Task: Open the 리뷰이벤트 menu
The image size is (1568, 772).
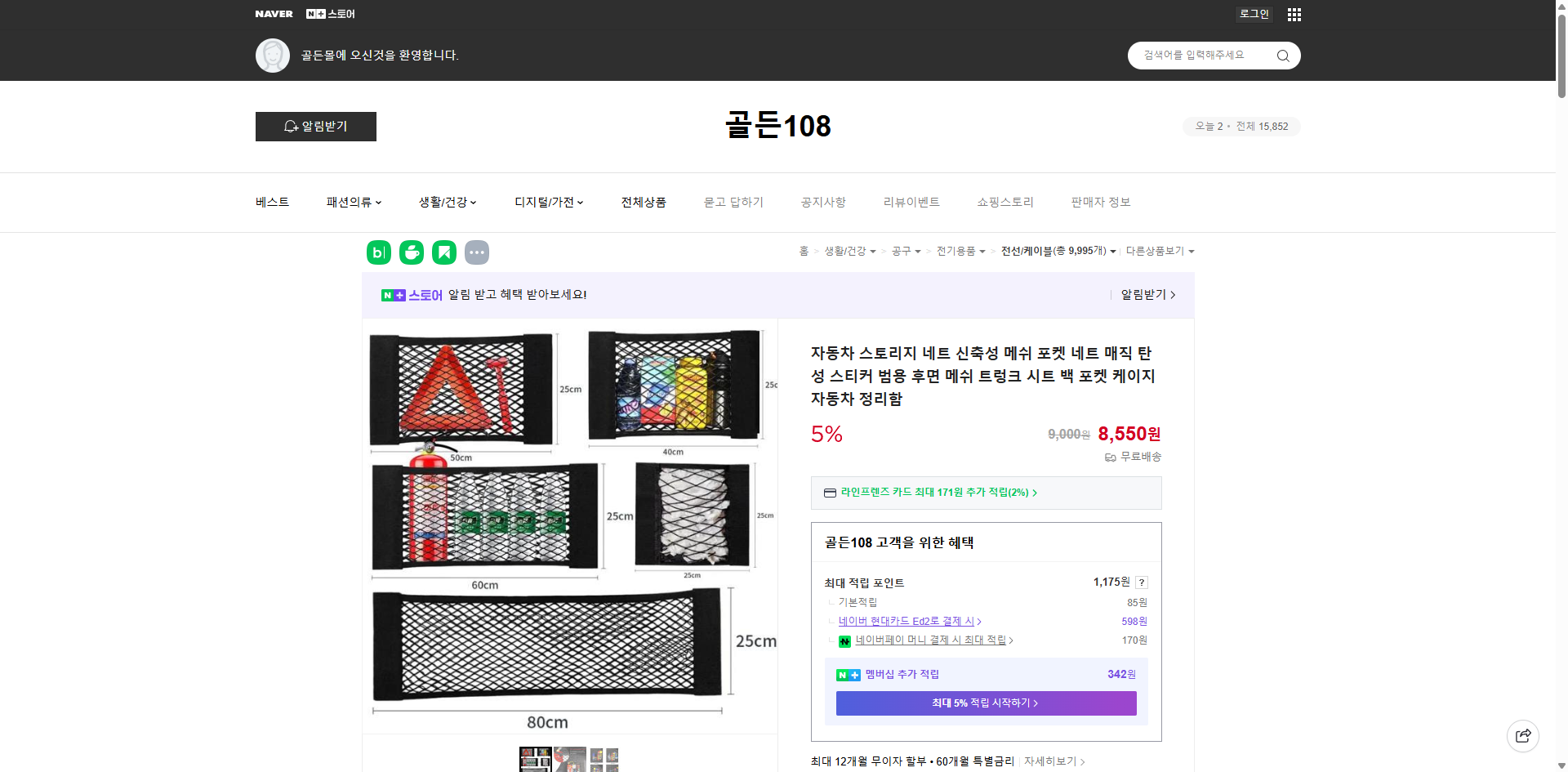Action: [x=911, y=202]
